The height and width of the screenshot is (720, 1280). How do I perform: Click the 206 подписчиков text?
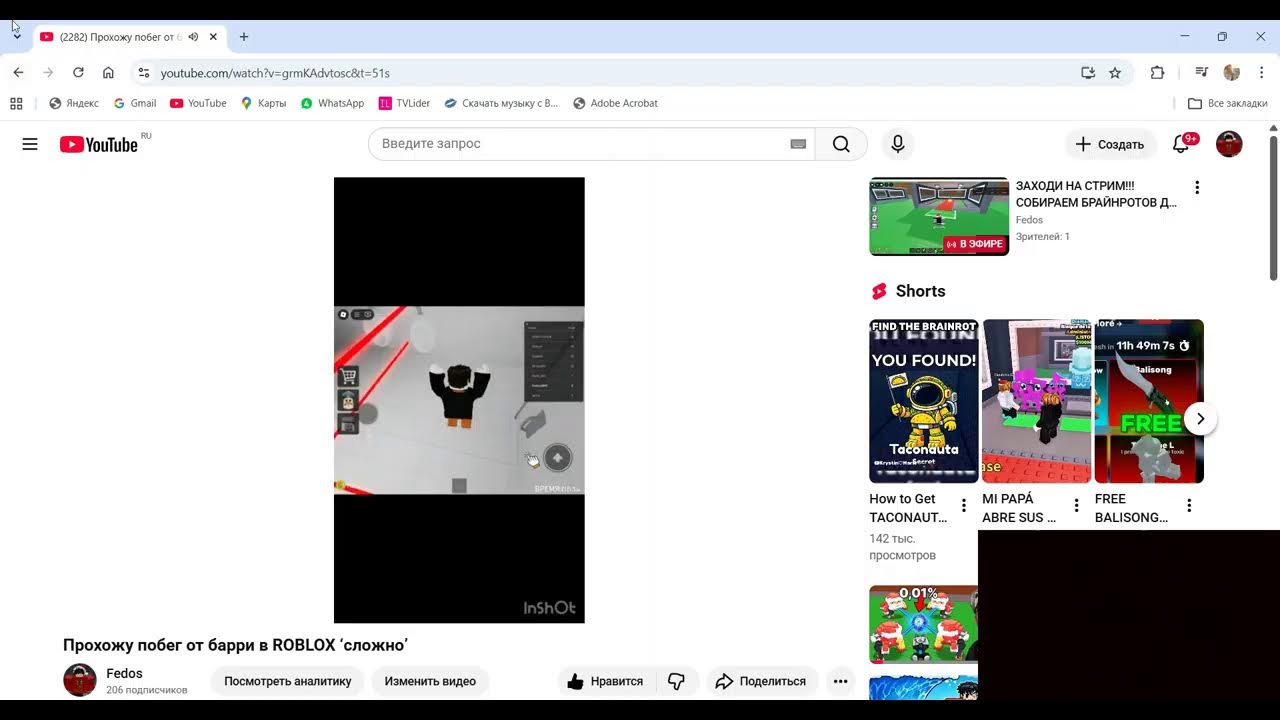147,690
